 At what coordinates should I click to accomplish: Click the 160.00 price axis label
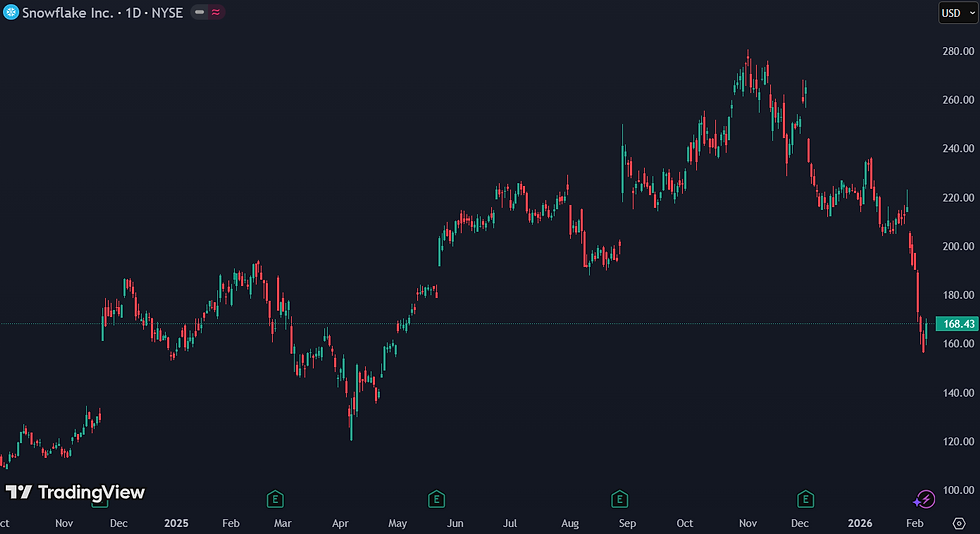[x=958, y=344]
